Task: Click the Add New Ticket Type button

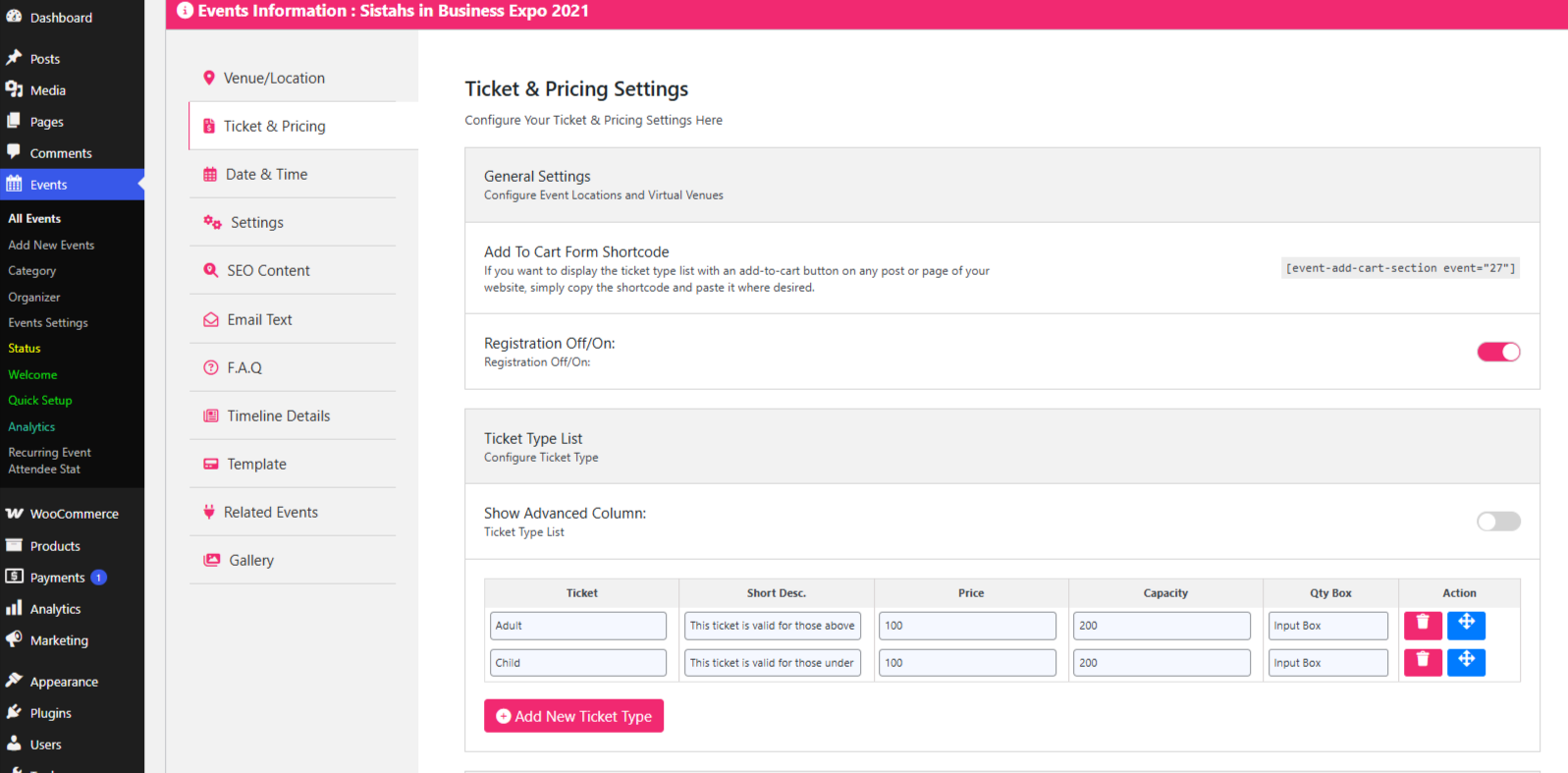Action: [573, 716]
